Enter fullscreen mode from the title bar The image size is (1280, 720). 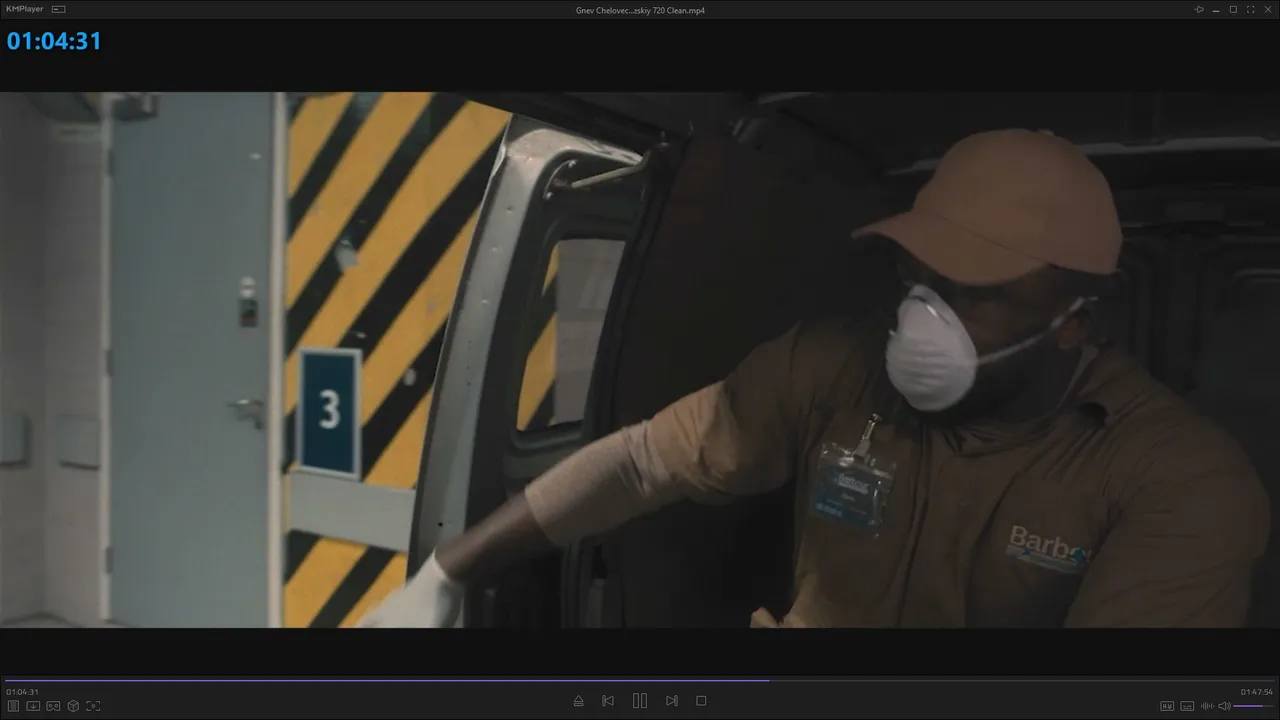tap(1250, 9)
